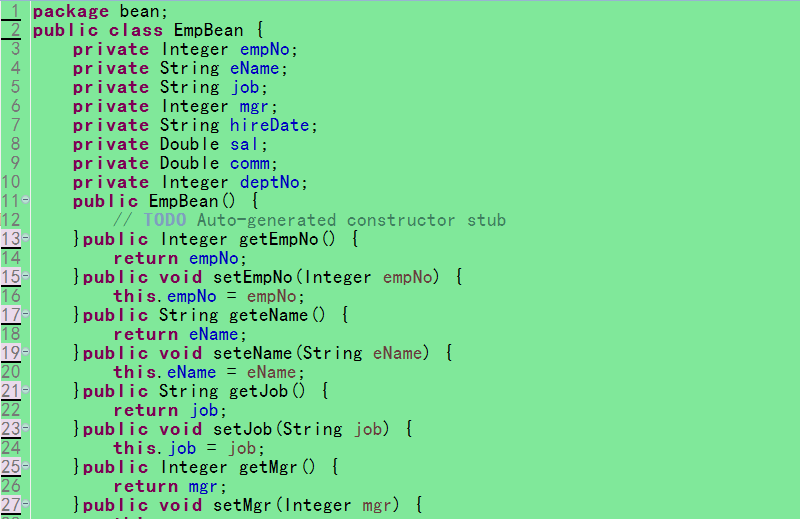Fold the getMgr method on line 25
The width and height of the screenshot is (800, 519).
click(25, 467)
